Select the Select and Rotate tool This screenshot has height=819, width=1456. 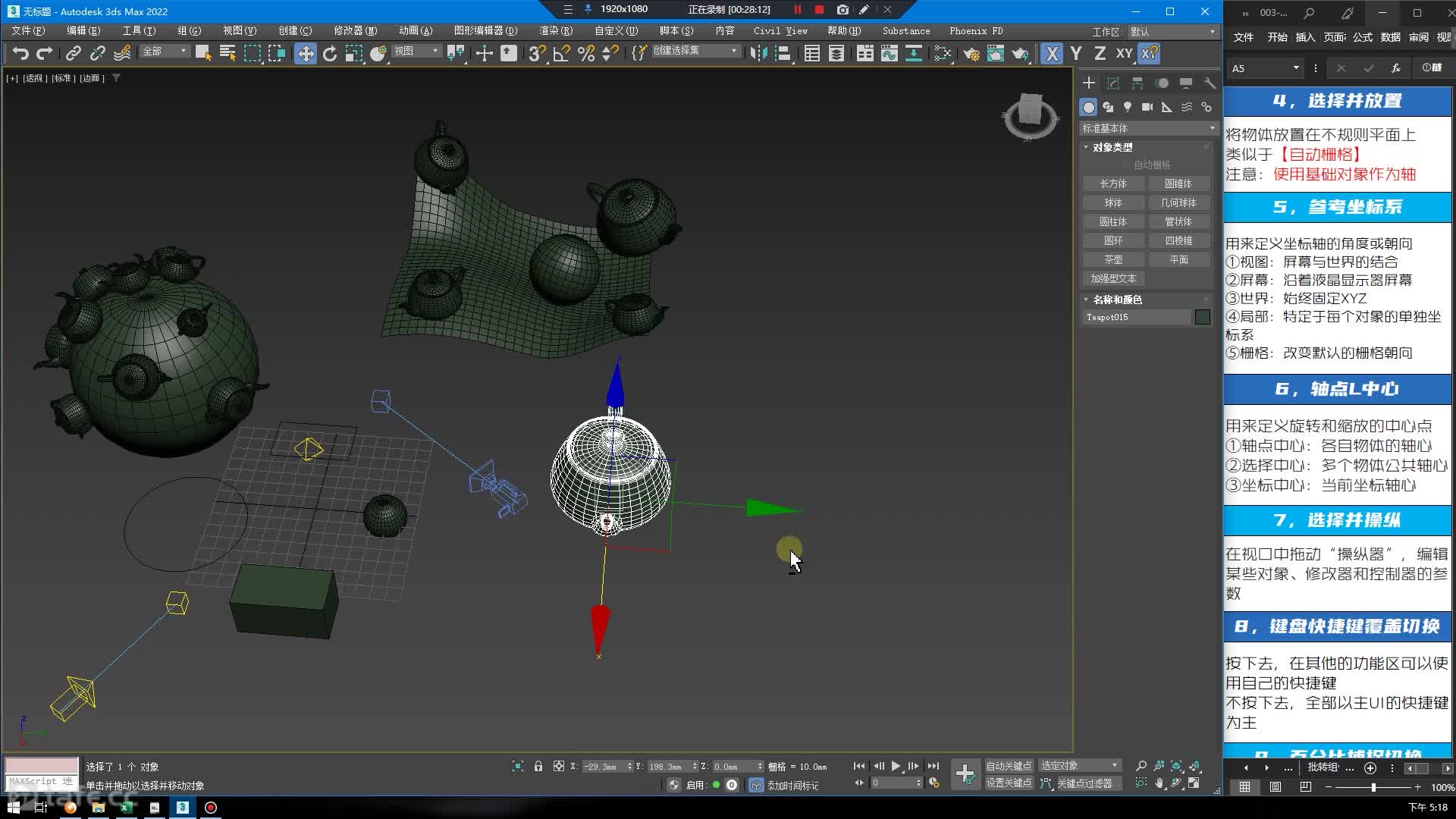click(x=330, y=53)
